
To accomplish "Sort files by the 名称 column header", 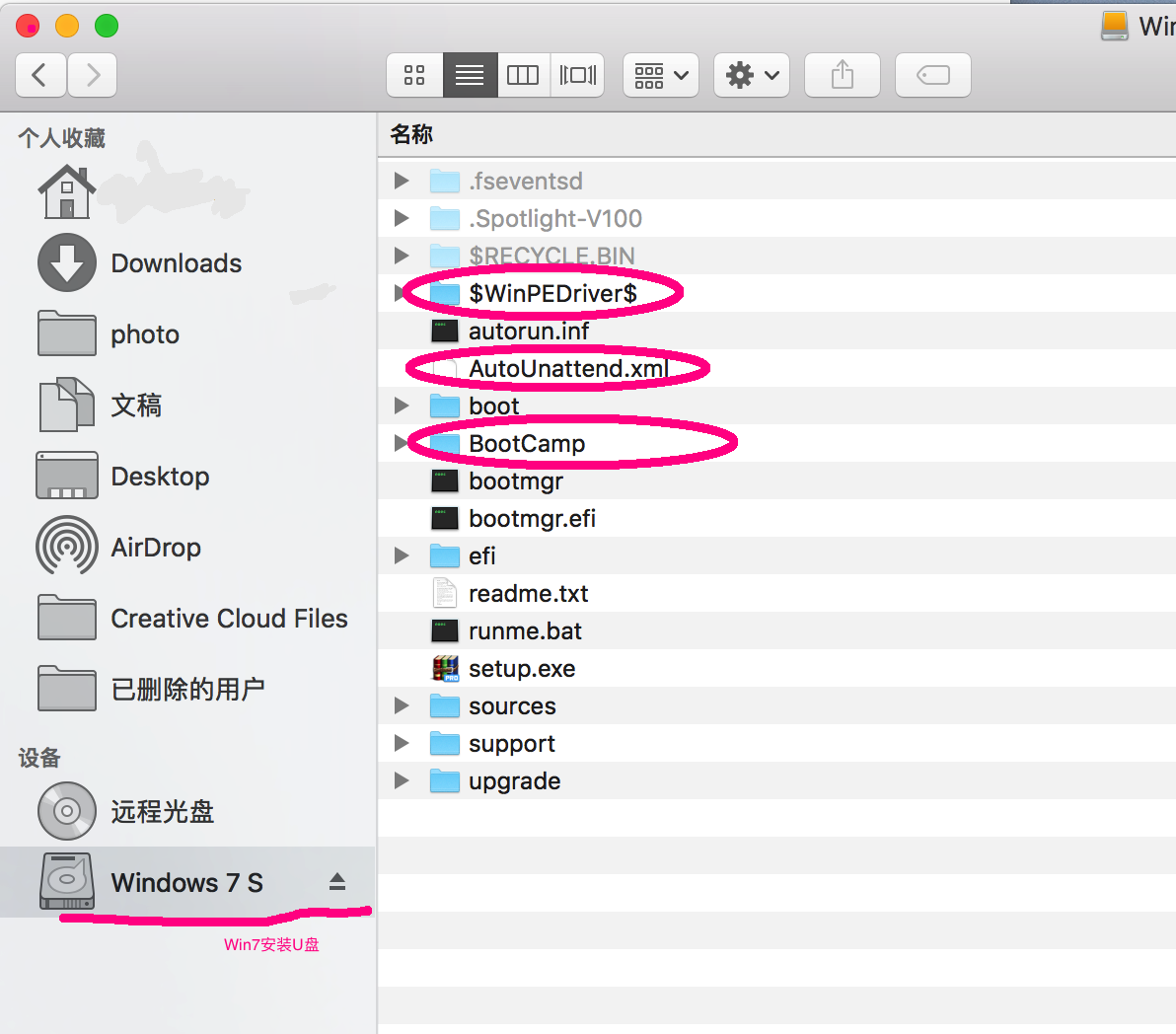I will point(410,134).
